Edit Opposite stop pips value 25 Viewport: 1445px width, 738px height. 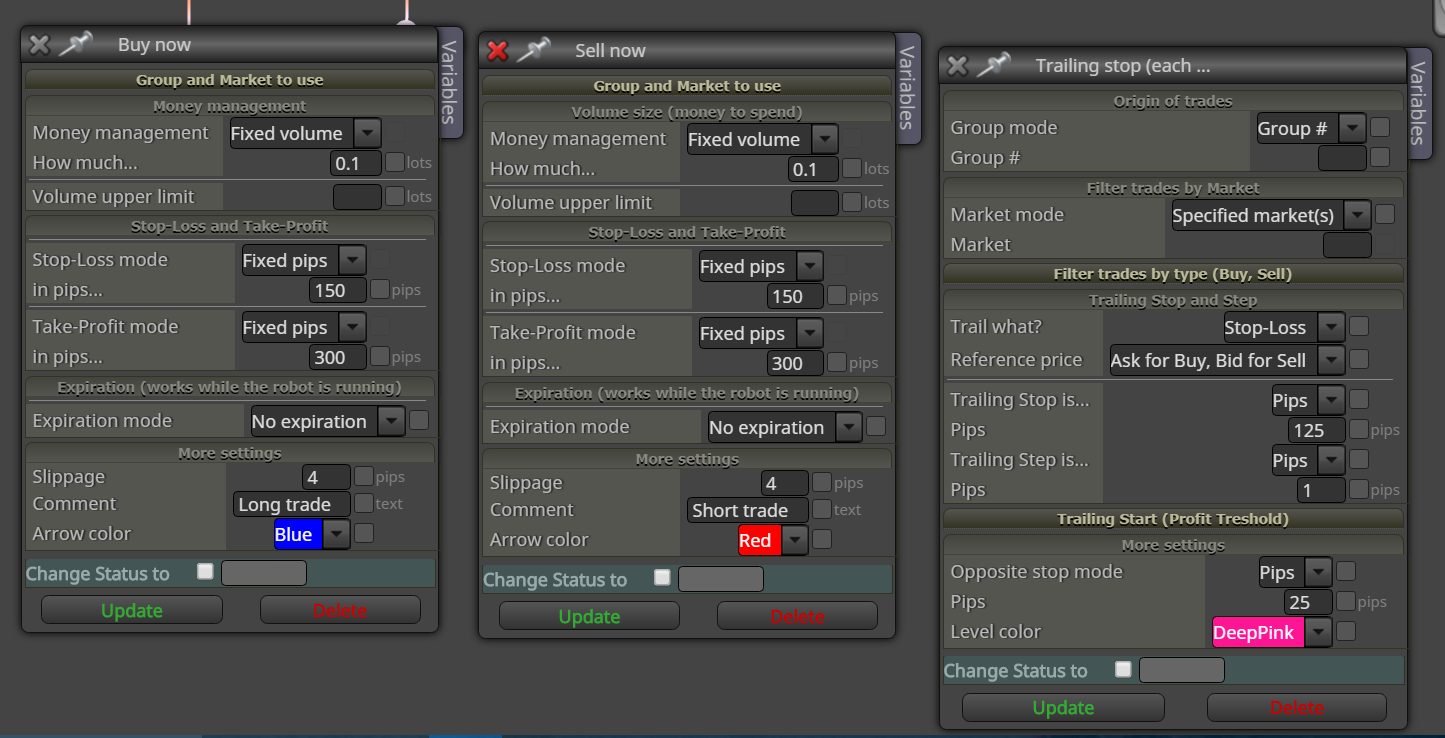[1309, 602]
